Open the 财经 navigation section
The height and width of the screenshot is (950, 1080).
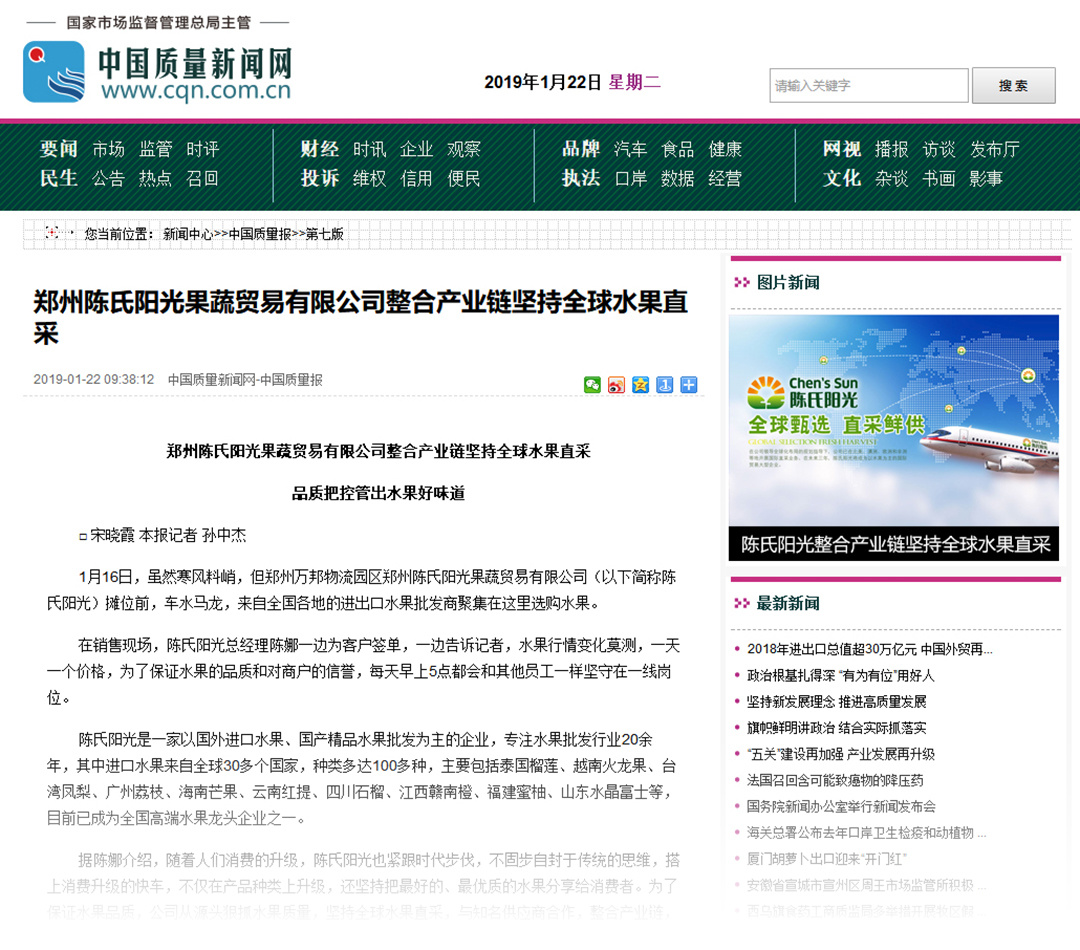pyautogui.click(x=320, y=149)
